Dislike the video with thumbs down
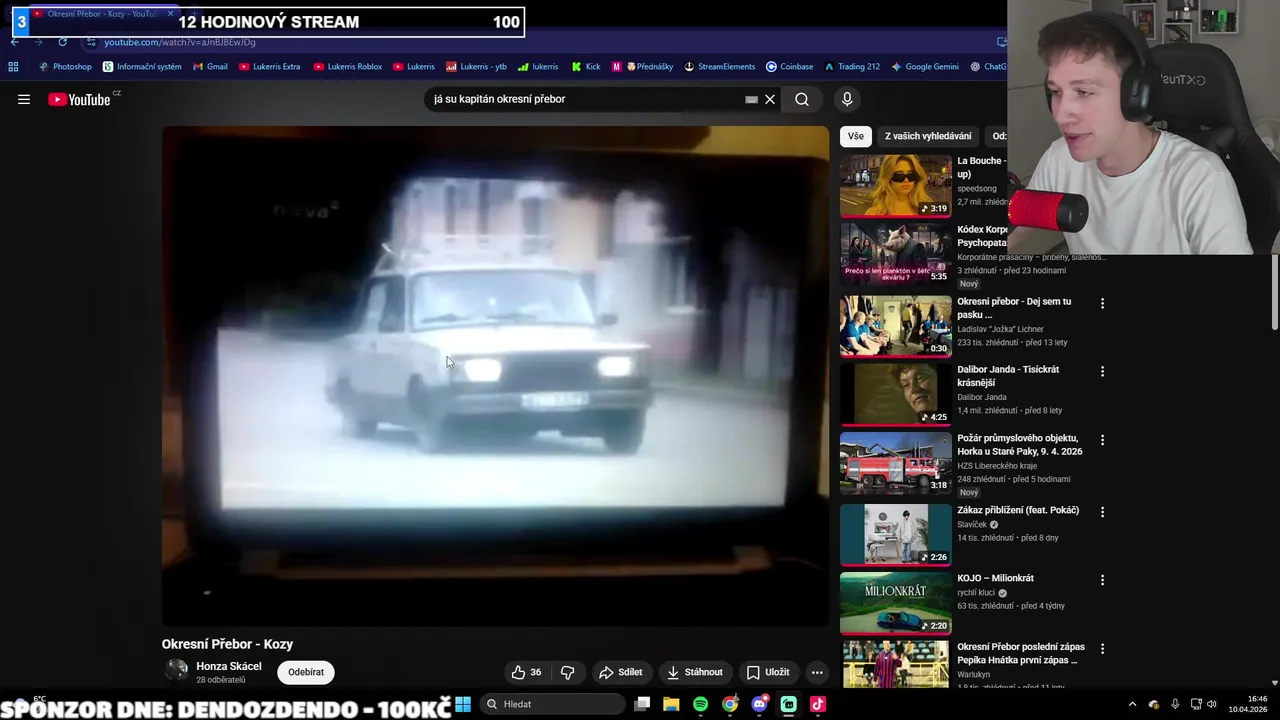Screen dimensions: 1280x720 567,672
